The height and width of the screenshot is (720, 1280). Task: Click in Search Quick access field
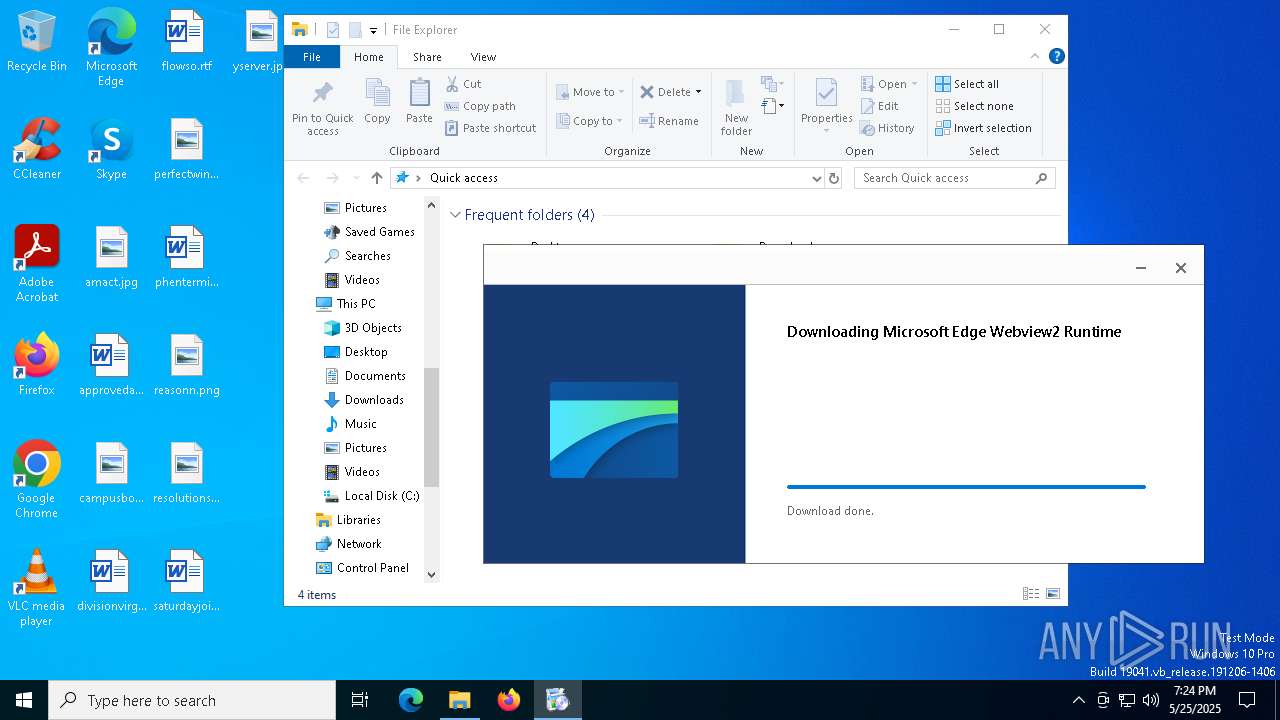946,178
